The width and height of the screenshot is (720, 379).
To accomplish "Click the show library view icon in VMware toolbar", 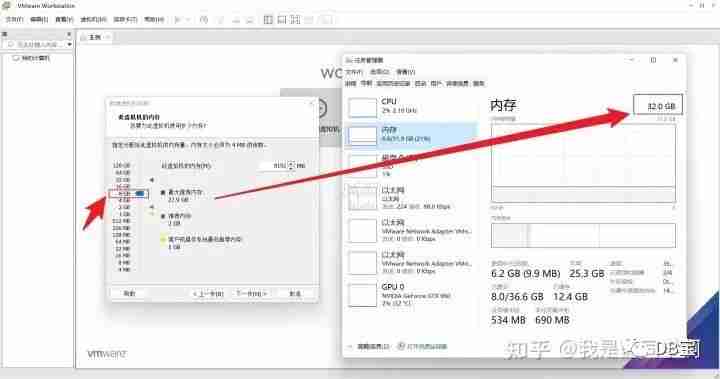I will [268, 20].
